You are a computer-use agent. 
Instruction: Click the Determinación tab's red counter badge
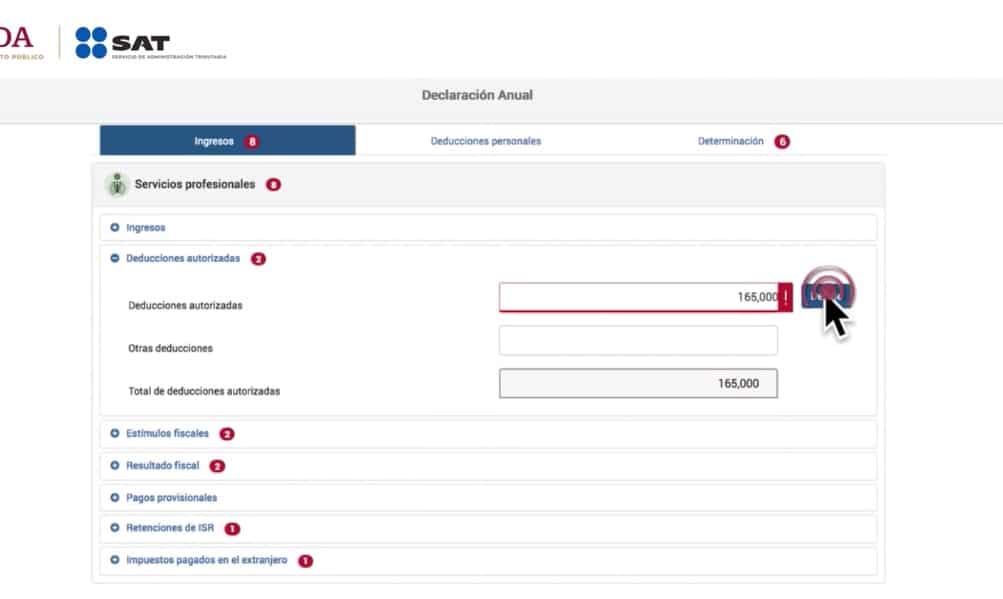pos(782,142)
